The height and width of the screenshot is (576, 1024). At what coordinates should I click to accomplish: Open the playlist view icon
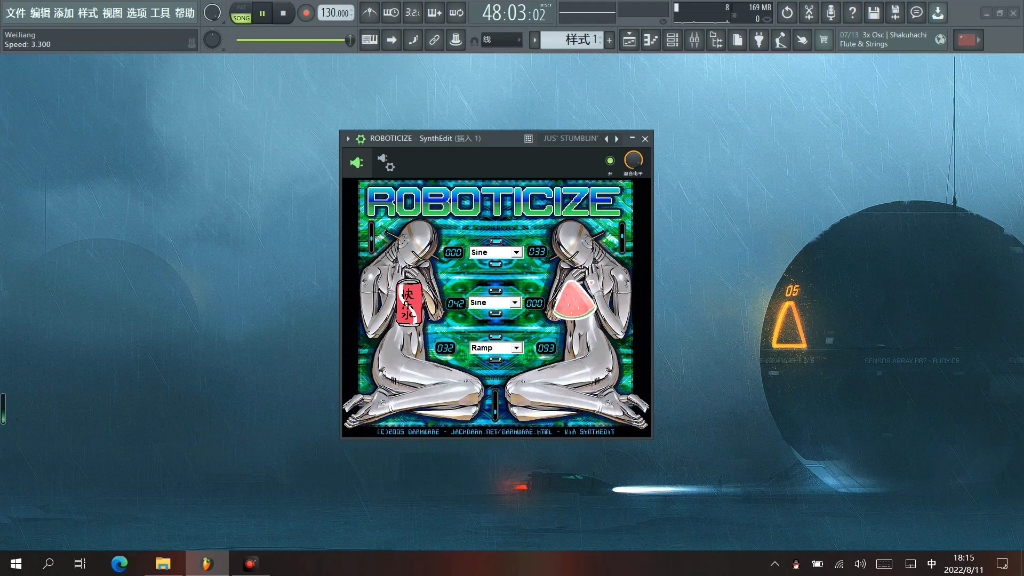629,40
